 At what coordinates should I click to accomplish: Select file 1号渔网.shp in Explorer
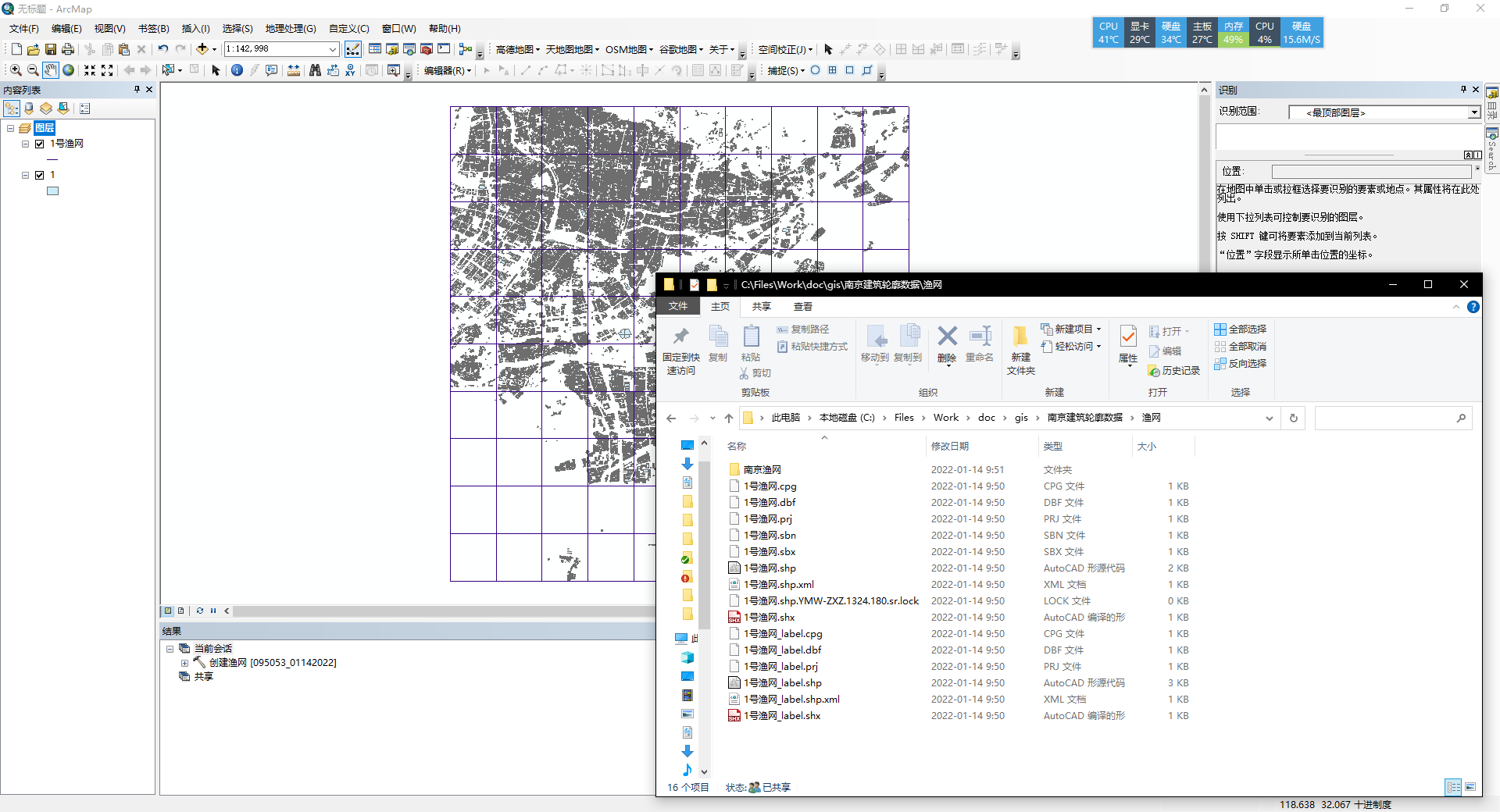770,568
